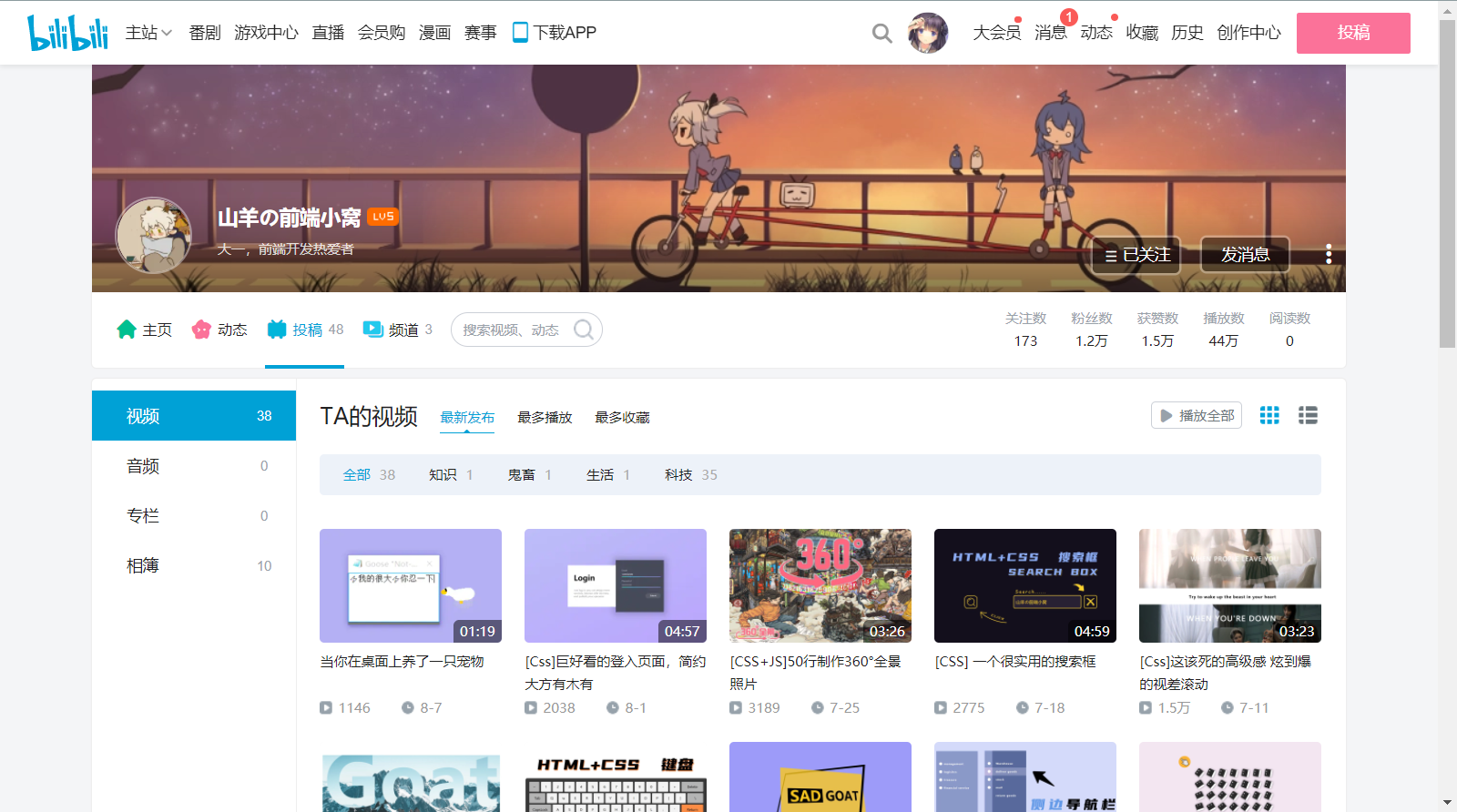The image size is (1457, 812).
Task: Open title [CSS] 一个很实用的搜索框
Action: 1015,662
